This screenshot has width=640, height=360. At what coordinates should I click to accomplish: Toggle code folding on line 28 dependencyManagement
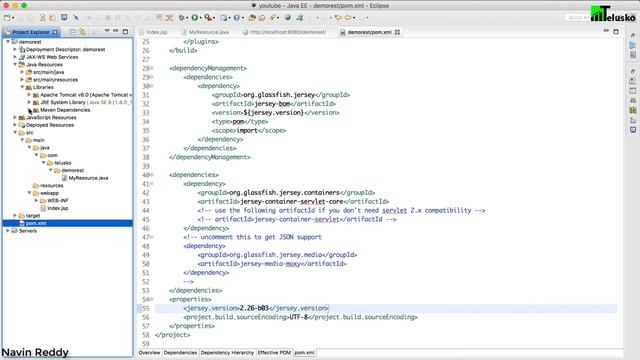(x=152, y=68)
